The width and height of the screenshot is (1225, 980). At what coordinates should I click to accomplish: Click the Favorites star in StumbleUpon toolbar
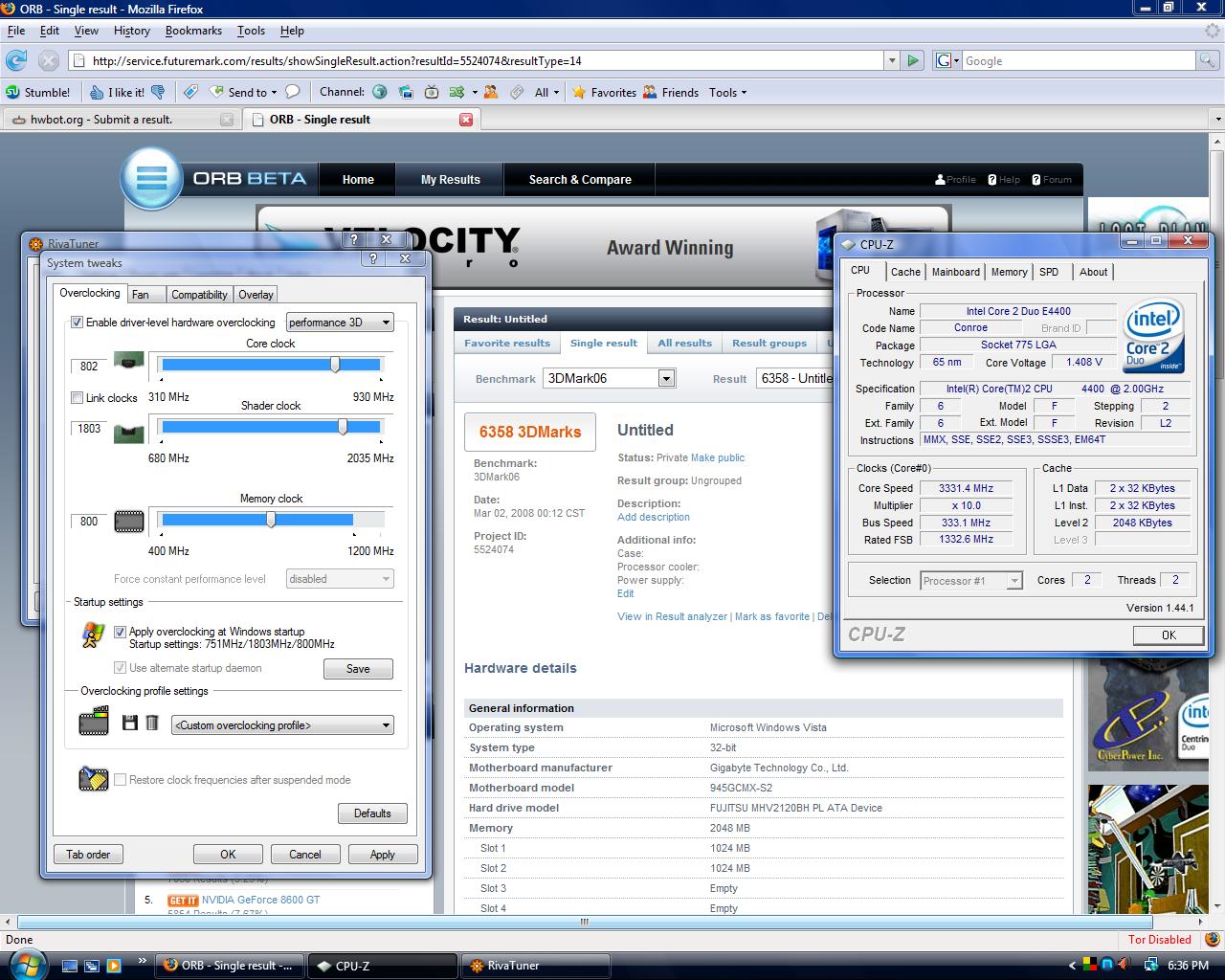point(604,92)
